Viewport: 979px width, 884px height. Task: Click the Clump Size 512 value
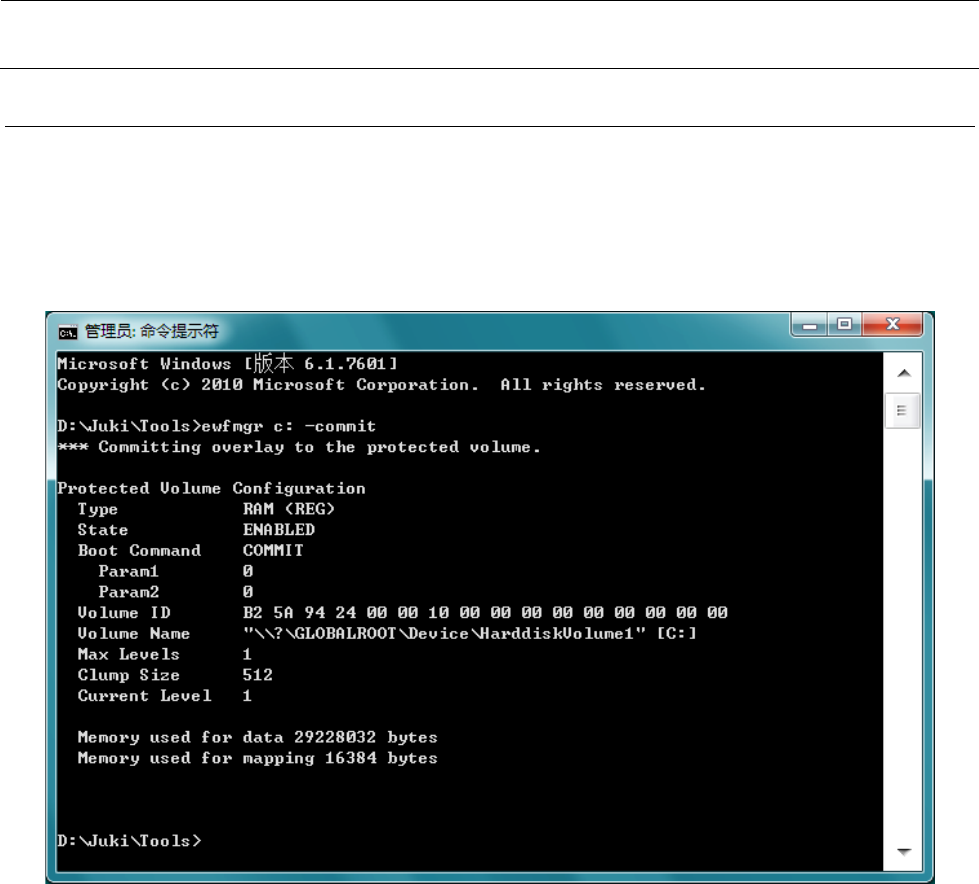click(x=257, y=675)
